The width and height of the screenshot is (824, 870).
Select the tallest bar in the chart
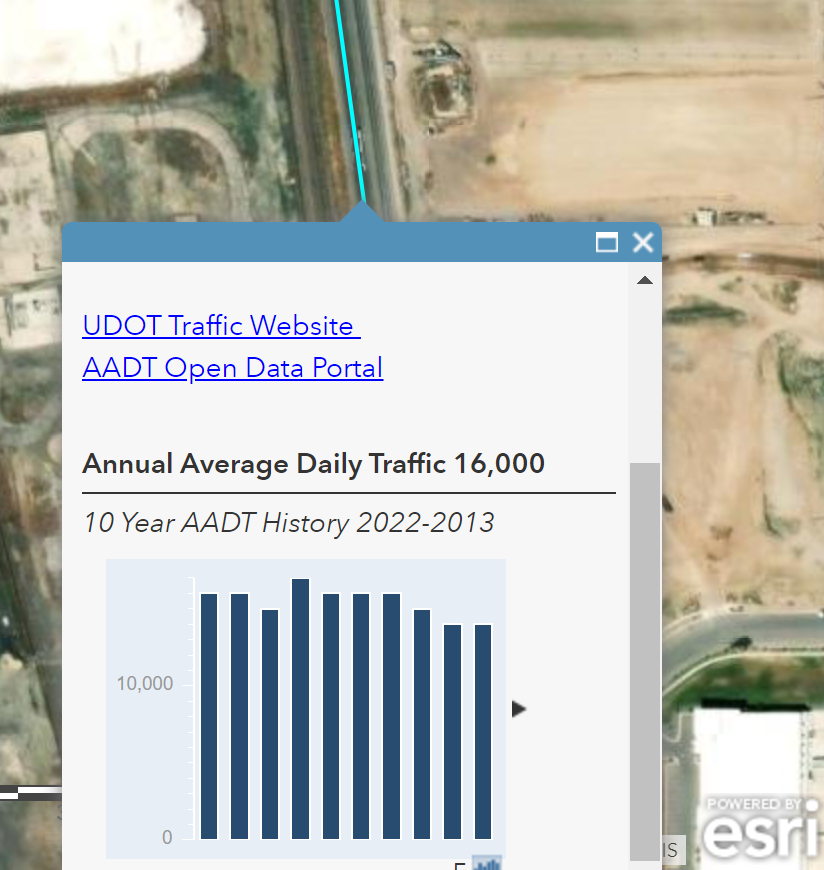click(300, 708)
